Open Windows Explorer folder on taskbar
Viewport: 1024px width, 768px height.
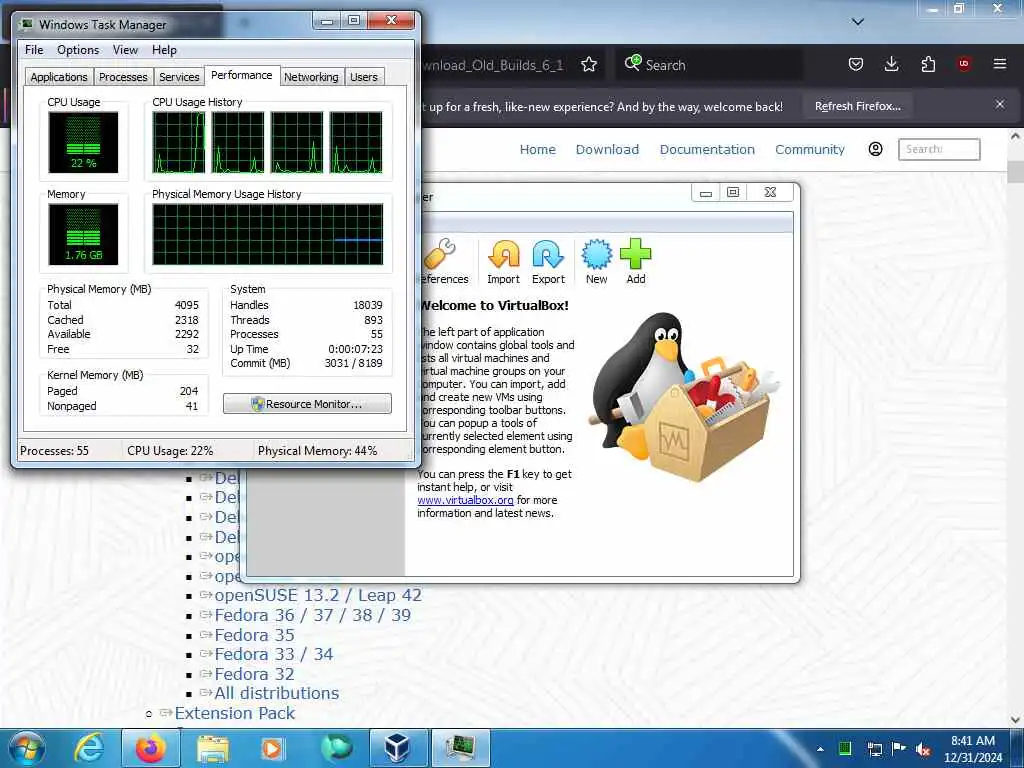click(213, 749)
